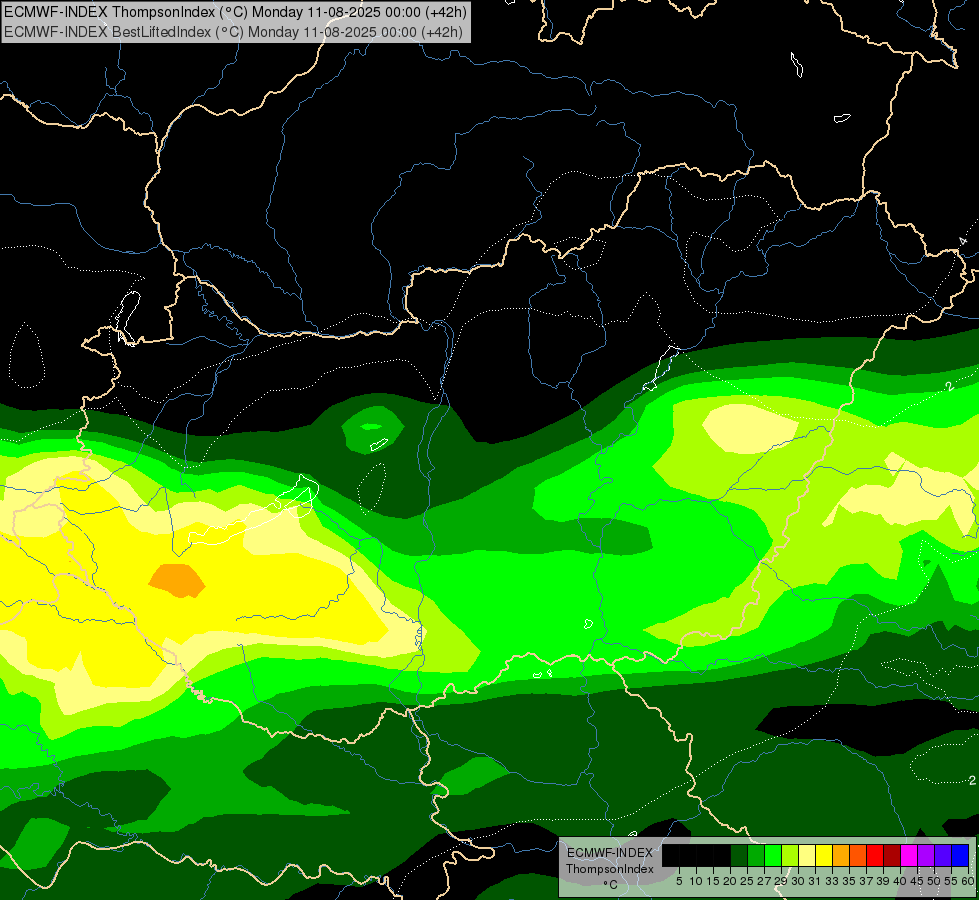The height and width of the screenshot is (900, 979).
Task: Select the dark red 39-40 legend swatch
Action: pos(892,855)
